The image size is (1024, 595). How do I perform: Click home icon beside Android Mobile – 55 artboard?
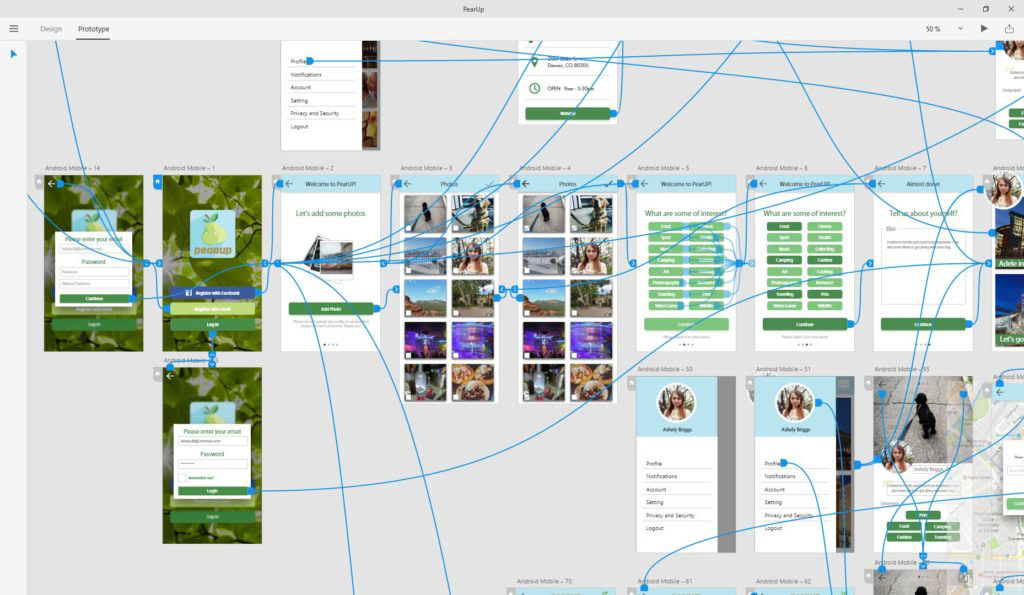(869, 383)
